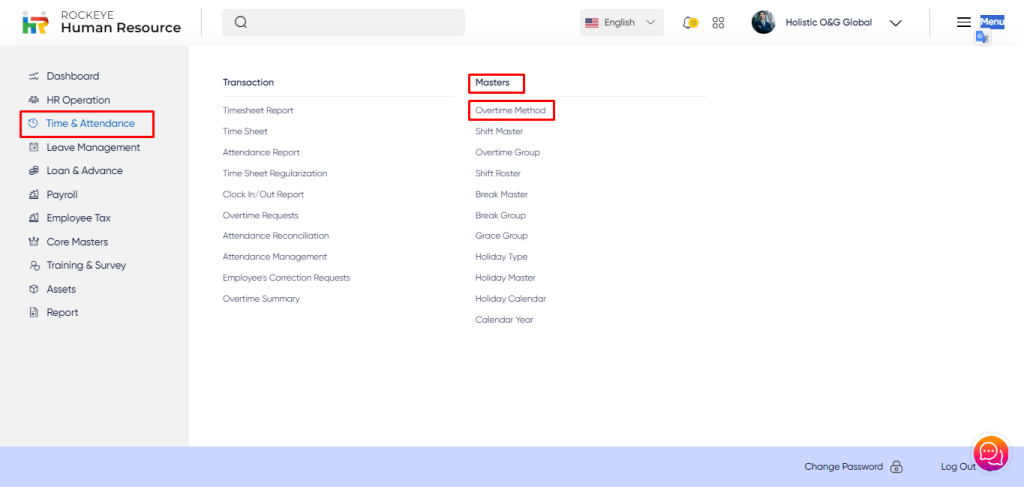Click the Log Out button

click(x=957, y=467)
